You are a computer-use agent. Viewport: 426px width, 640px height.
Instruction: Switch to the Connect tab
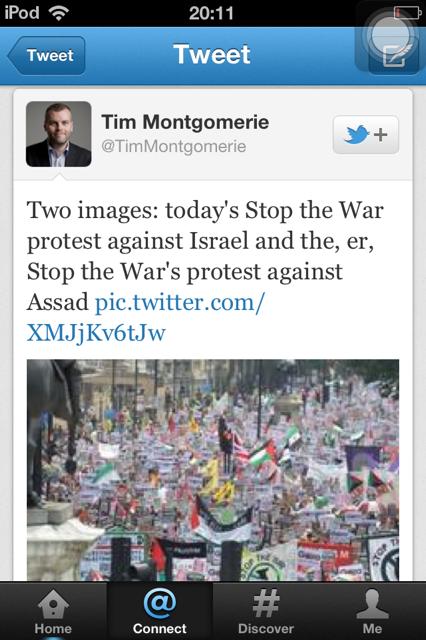[160, 611]
